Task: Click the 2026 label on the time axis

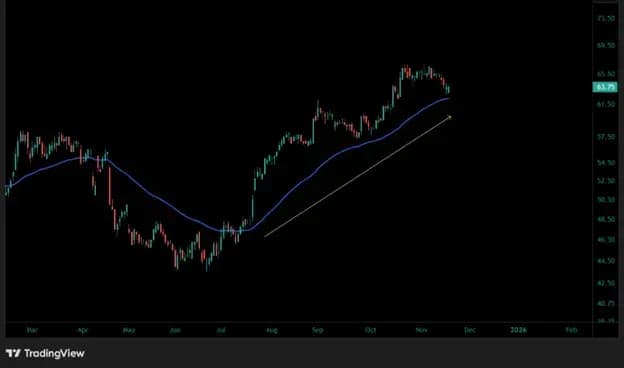Action: (519, 330)
